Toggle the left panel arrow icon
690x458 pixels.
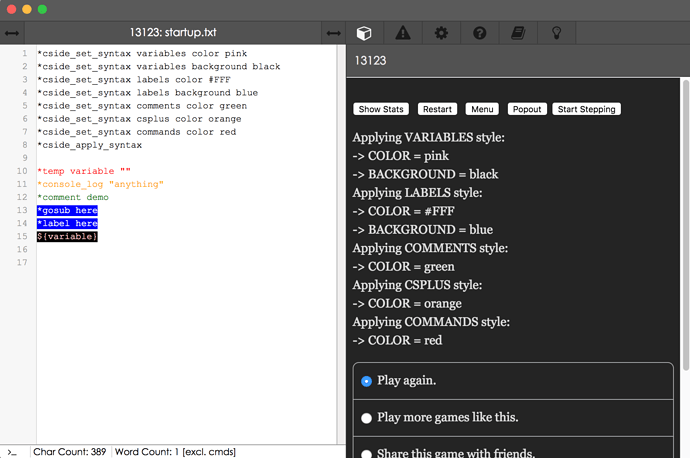[x=12, y=33]
